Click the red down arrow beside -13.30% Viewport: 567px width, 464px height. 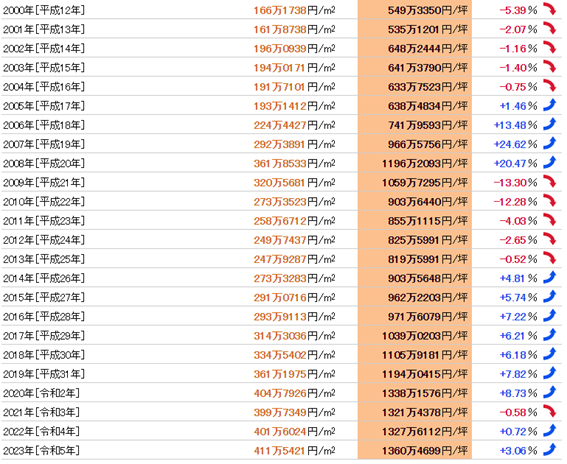point(549,182)
